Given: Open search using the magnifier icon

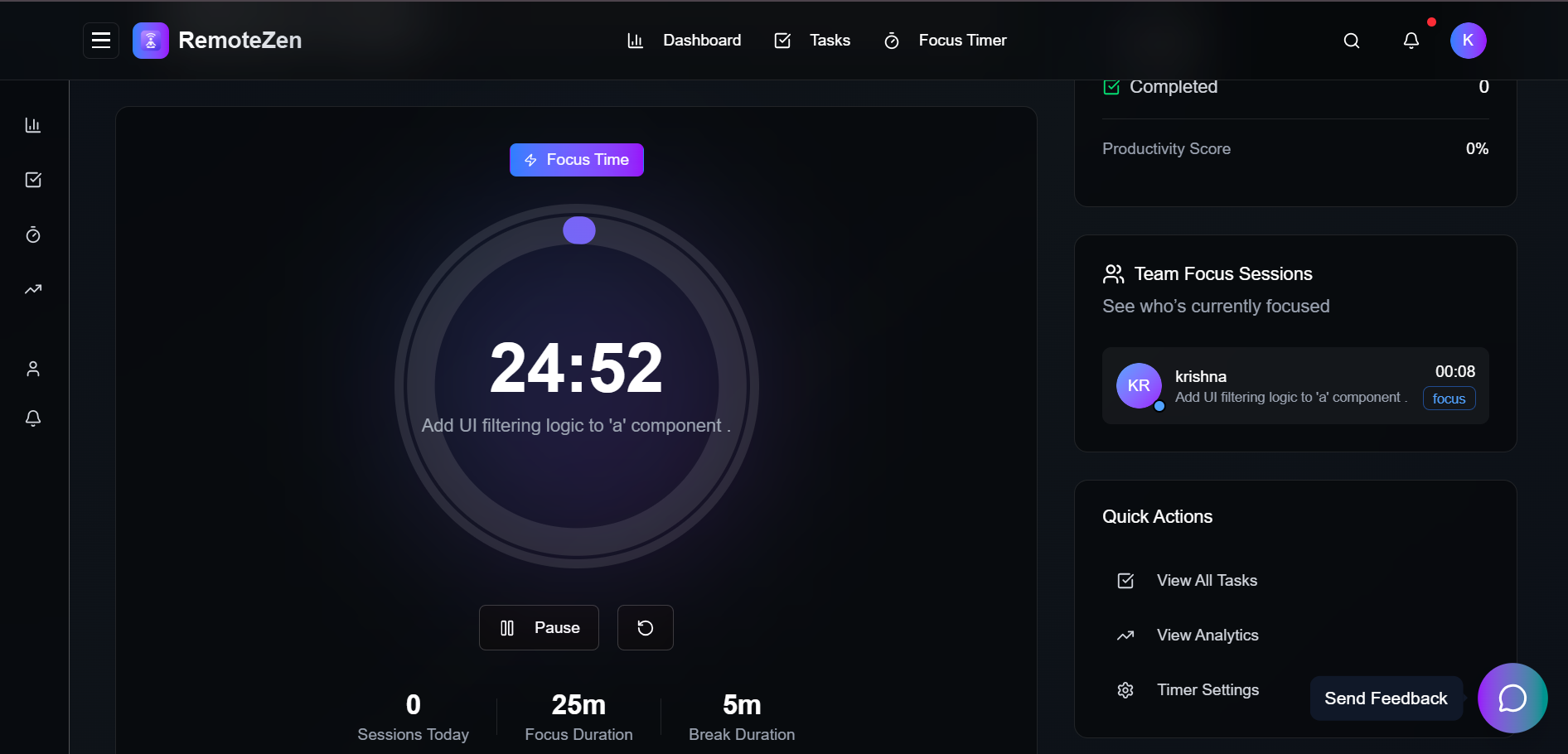Looking at the screenshot, I should [x=1351, y=40].
